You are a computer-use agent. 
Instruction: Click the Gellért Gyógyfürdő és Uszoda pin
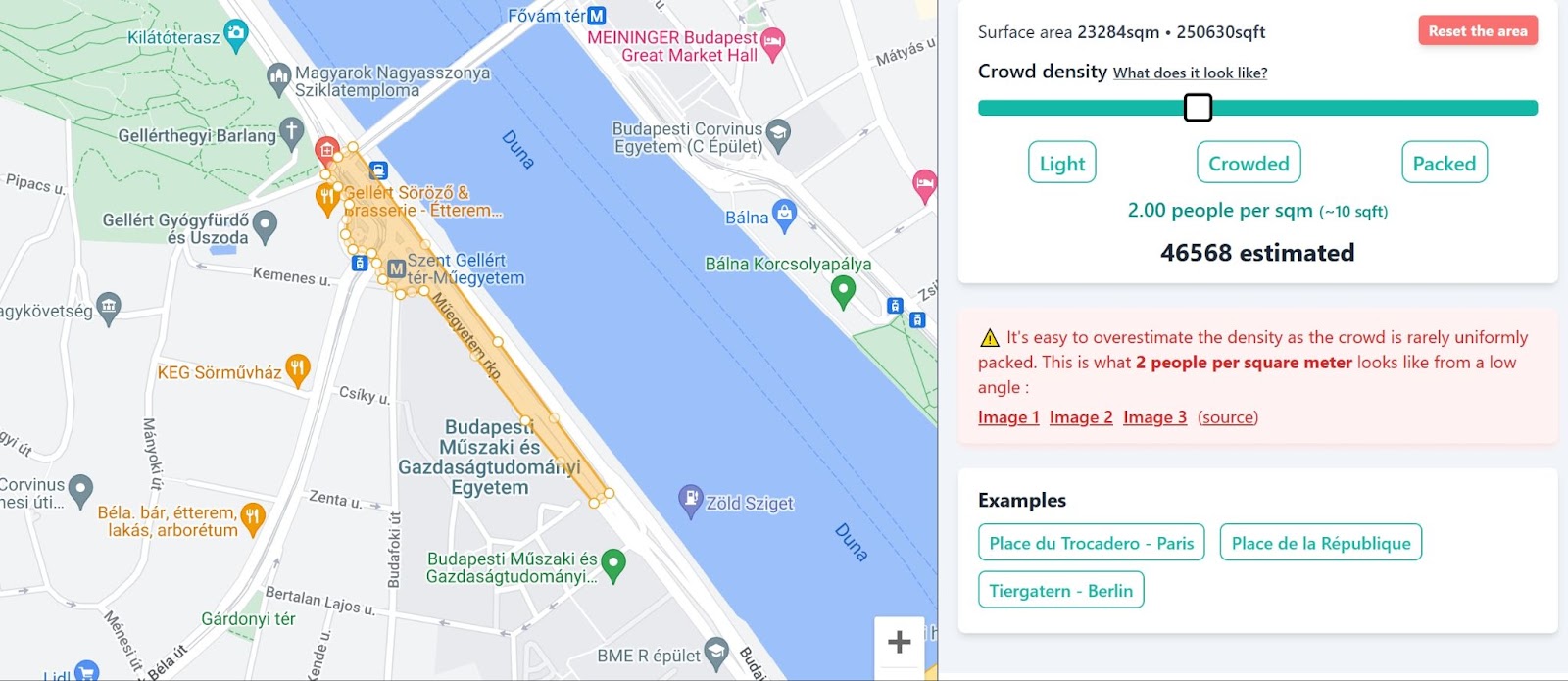pos(265,226)
